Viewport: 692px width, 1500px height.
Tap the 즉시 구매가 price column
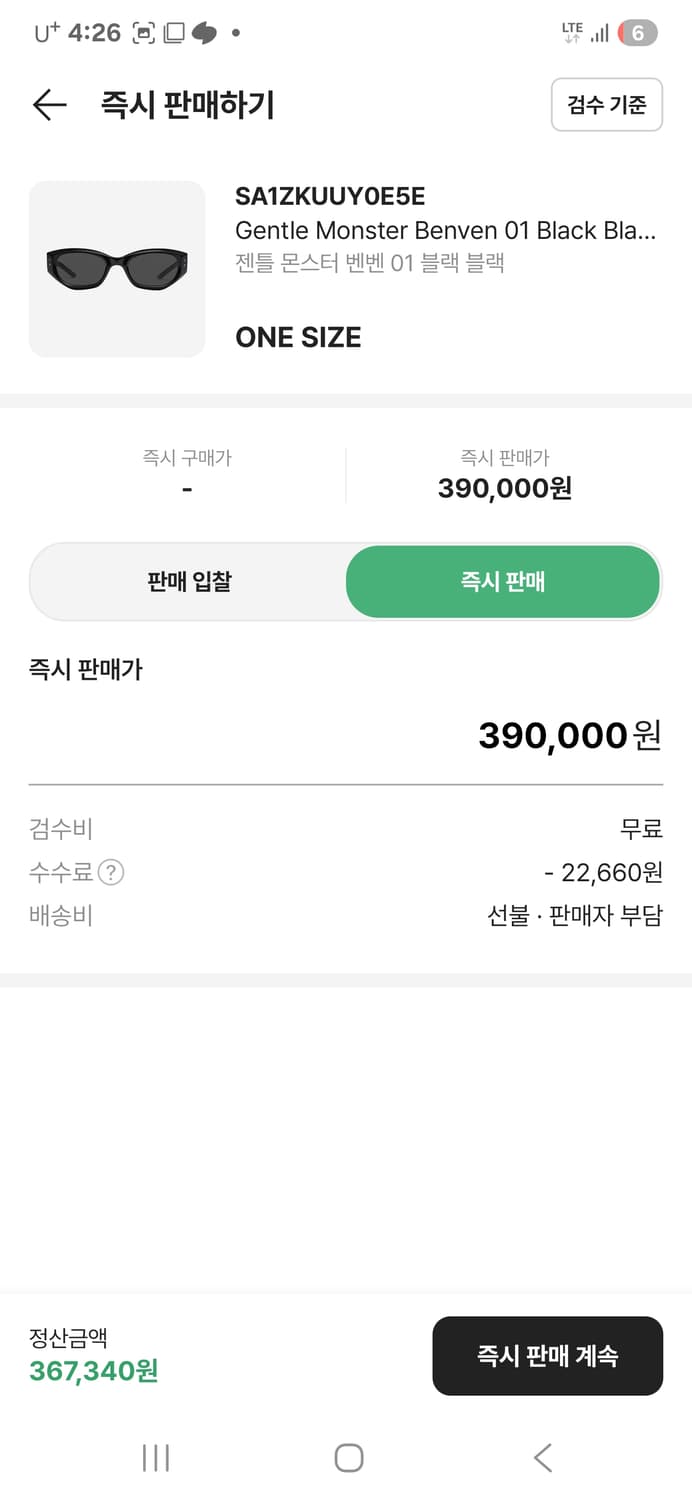pyautogui.click(x=187, y=475)
